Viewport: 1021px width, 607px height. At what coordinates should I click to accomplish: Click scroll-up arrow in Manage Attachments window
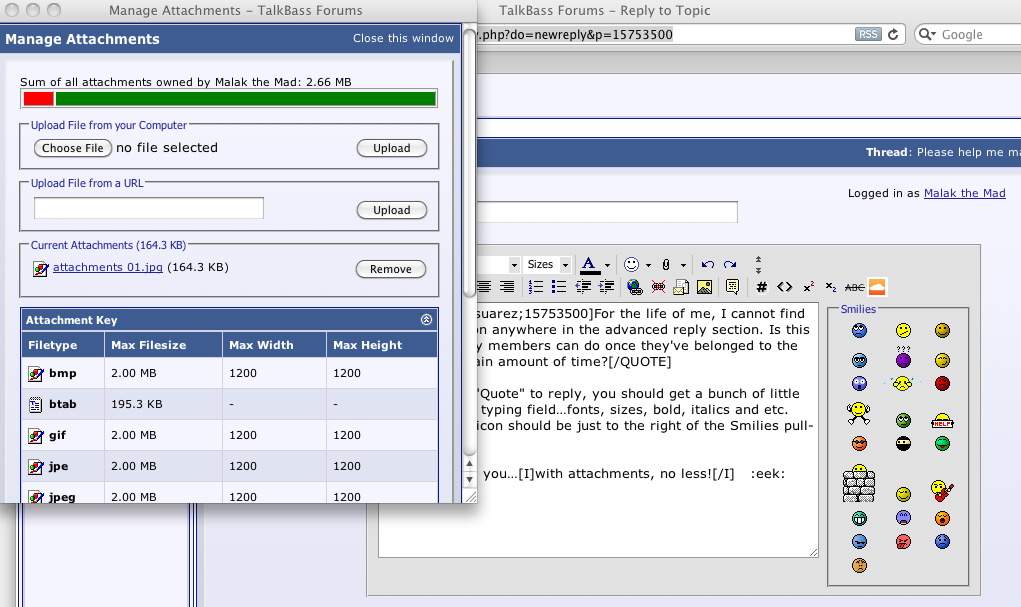pos(469,464)
